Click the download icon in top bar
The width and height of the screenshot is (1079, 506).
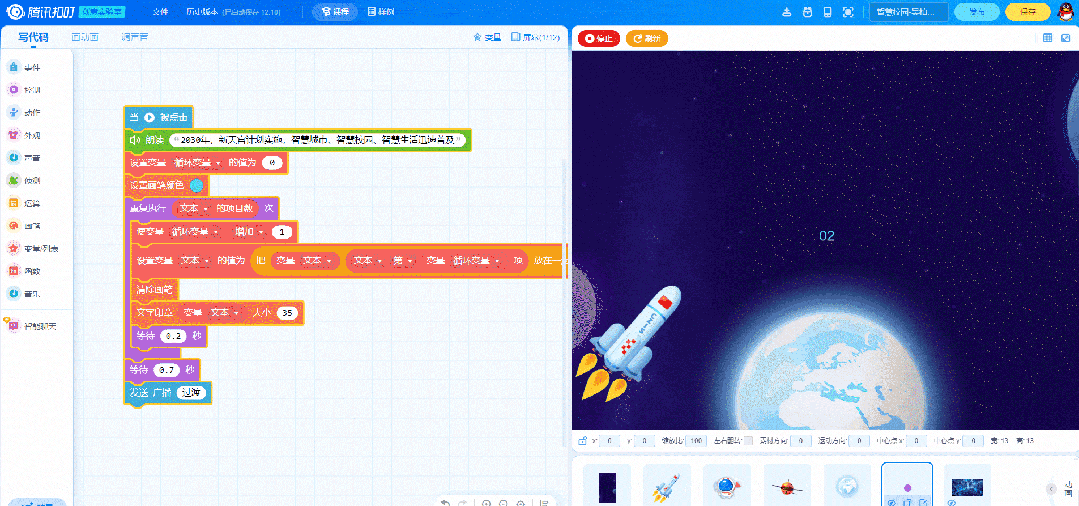[x=788, y=12]
